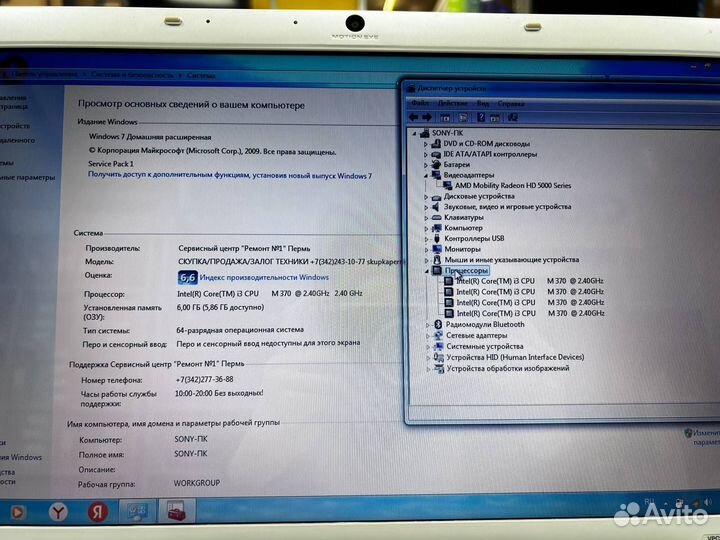
Task: Collapse the Процессоры category
Action: 427,271
